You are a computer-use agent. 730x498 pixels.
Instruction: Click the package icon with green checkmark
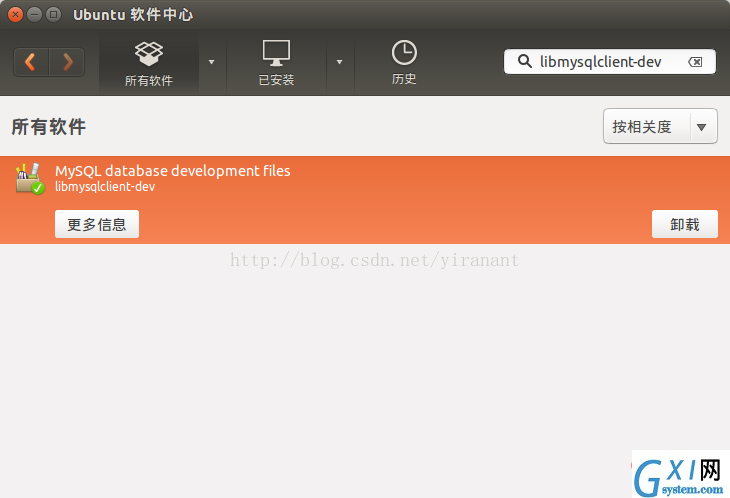[30, 179]
